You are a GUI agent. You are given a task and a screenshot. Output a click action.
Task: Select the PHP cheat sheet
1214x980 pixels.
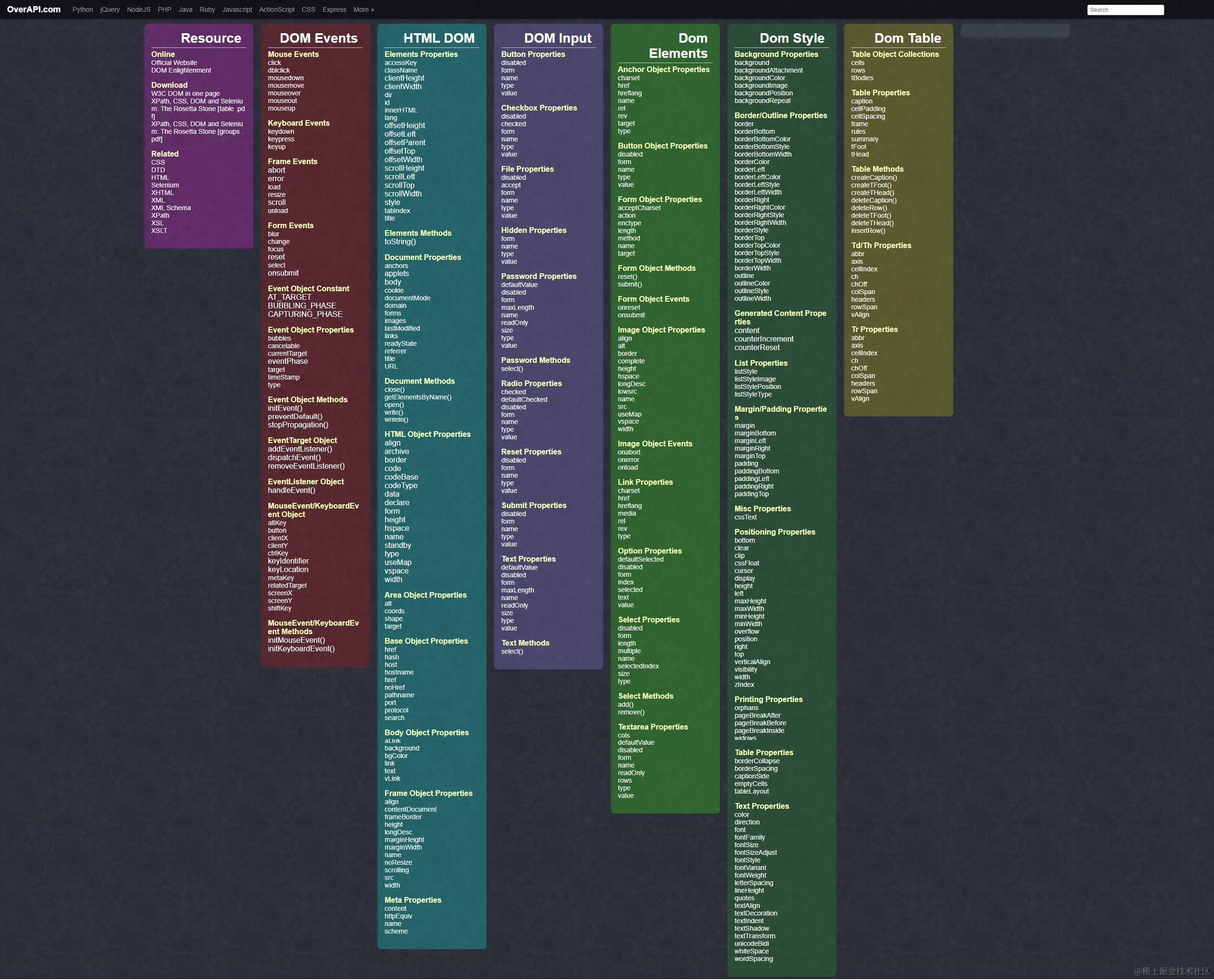(164, 9)
